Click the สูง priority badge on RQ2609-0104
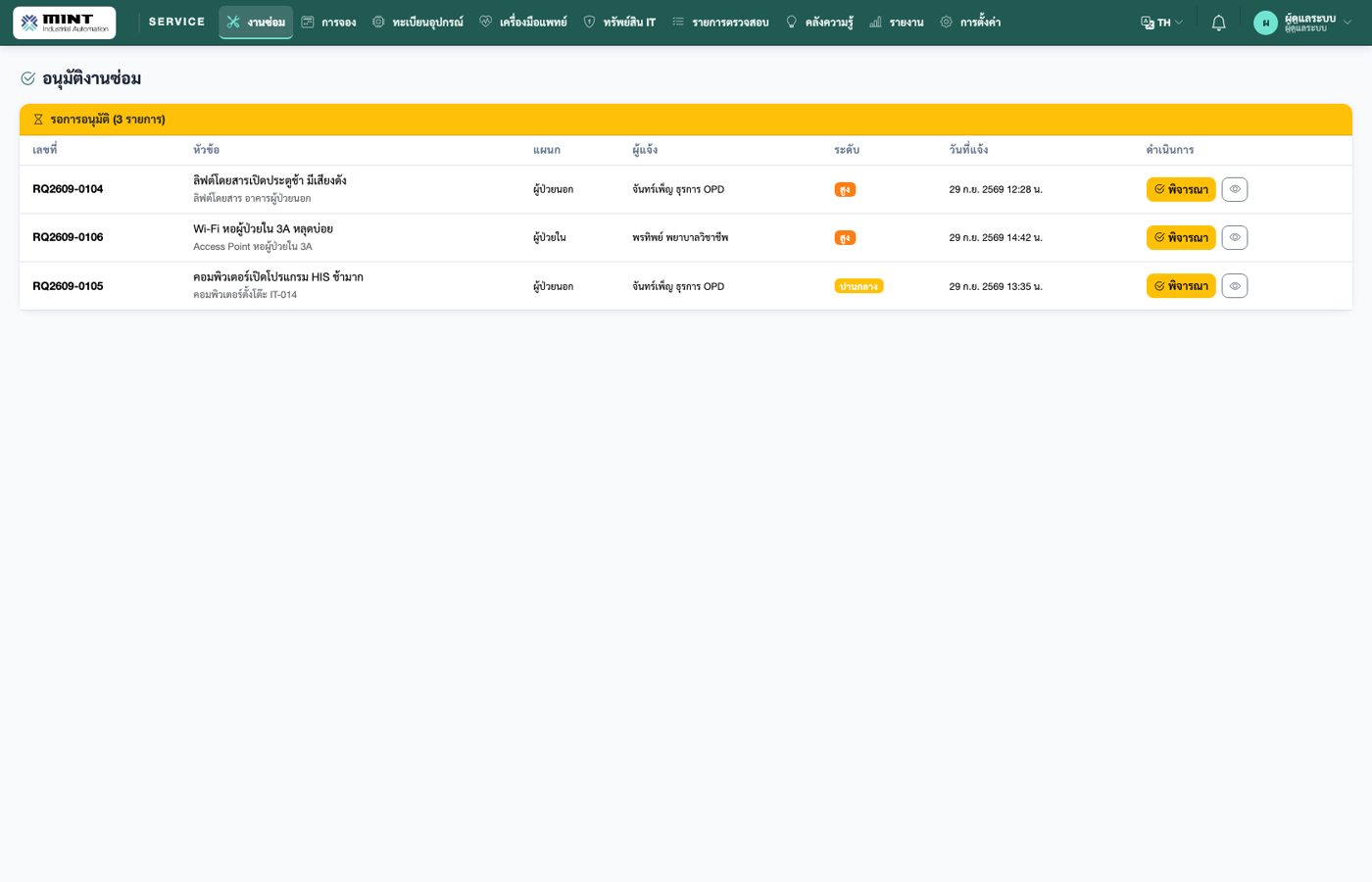1372x882 pixels. click(x=845, y=189)
